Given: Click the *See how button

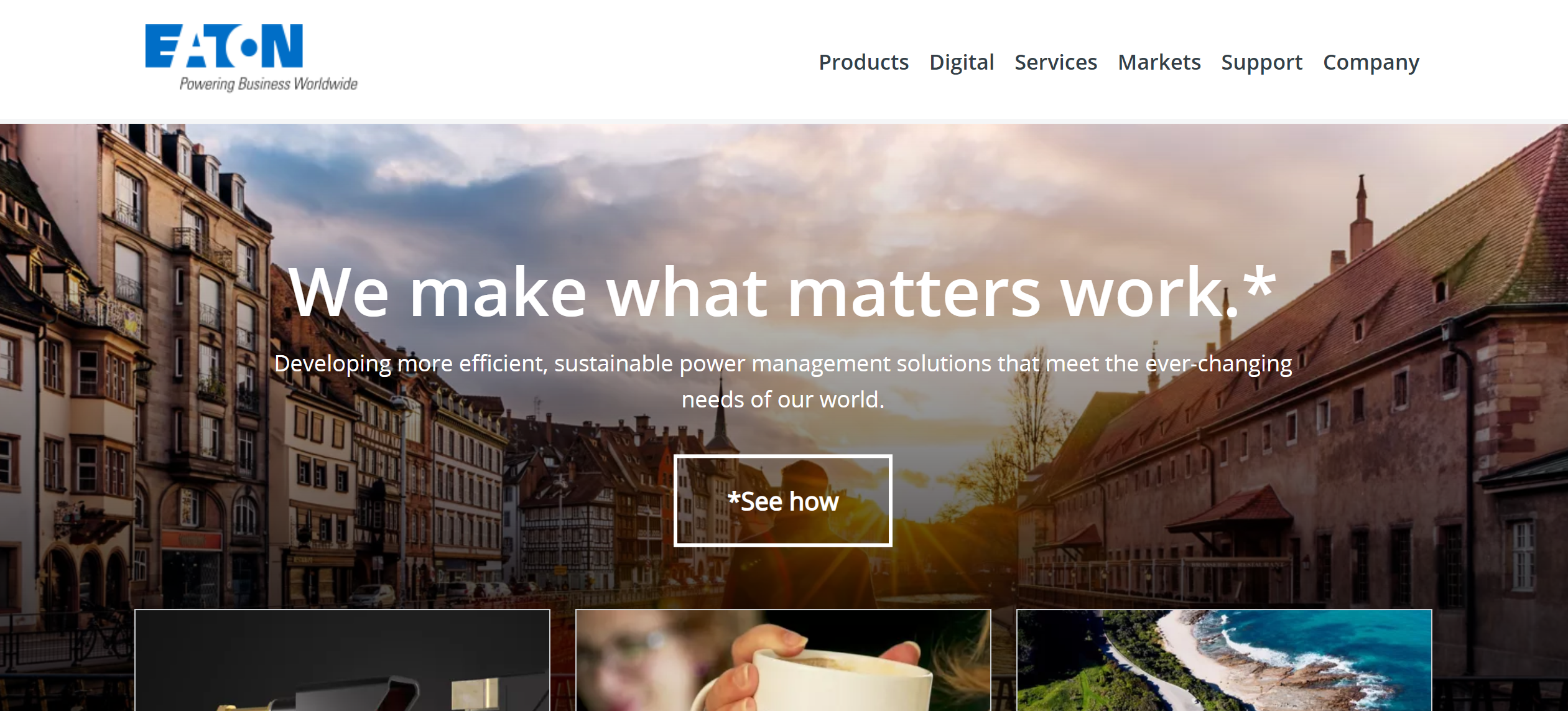Looking at the screenshot, I should pyautogui.click(x=782, y=501).
